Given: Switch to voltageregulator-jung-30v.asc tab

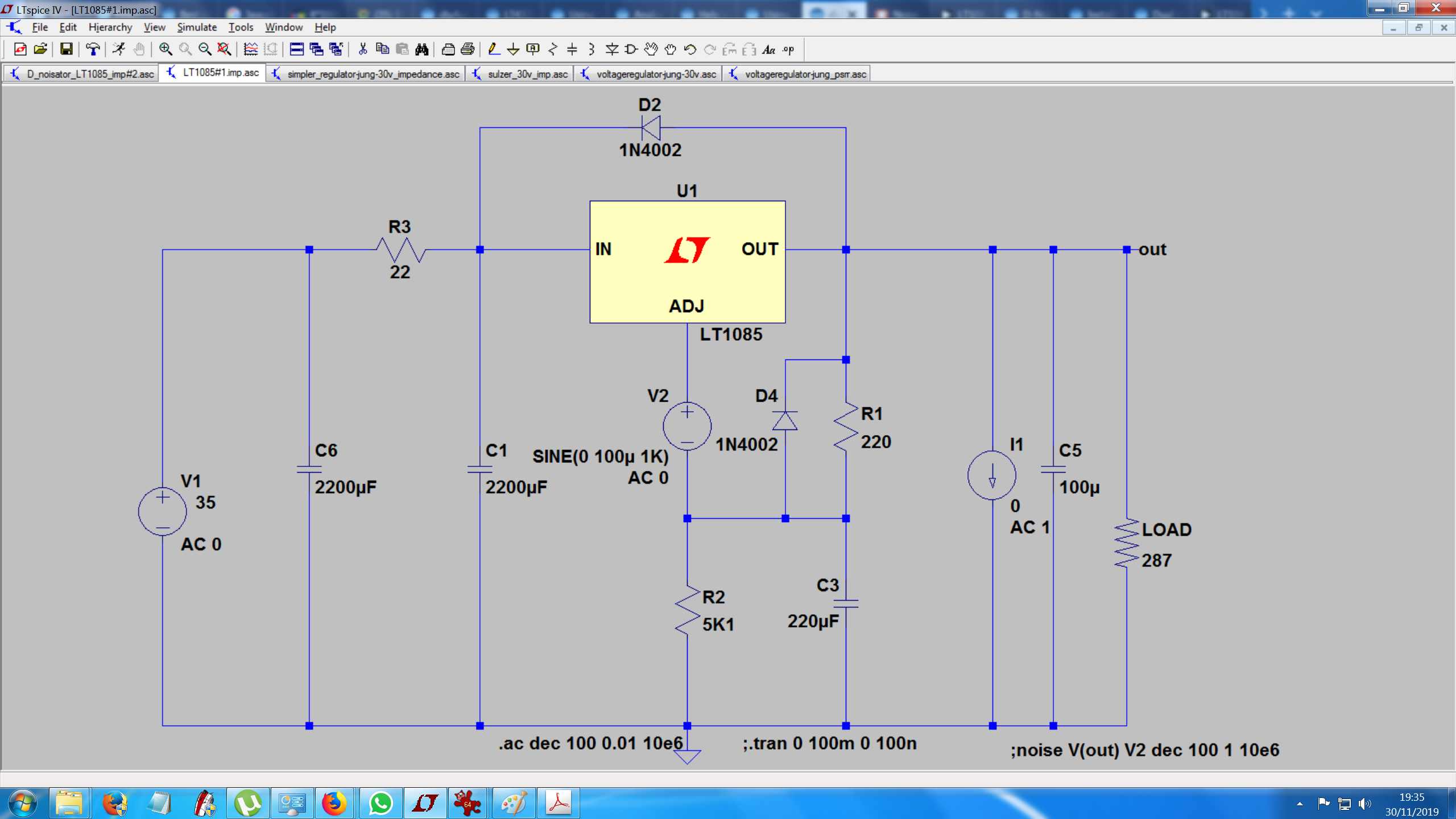Looking at the screenshot, I should (x=648, y=74).
